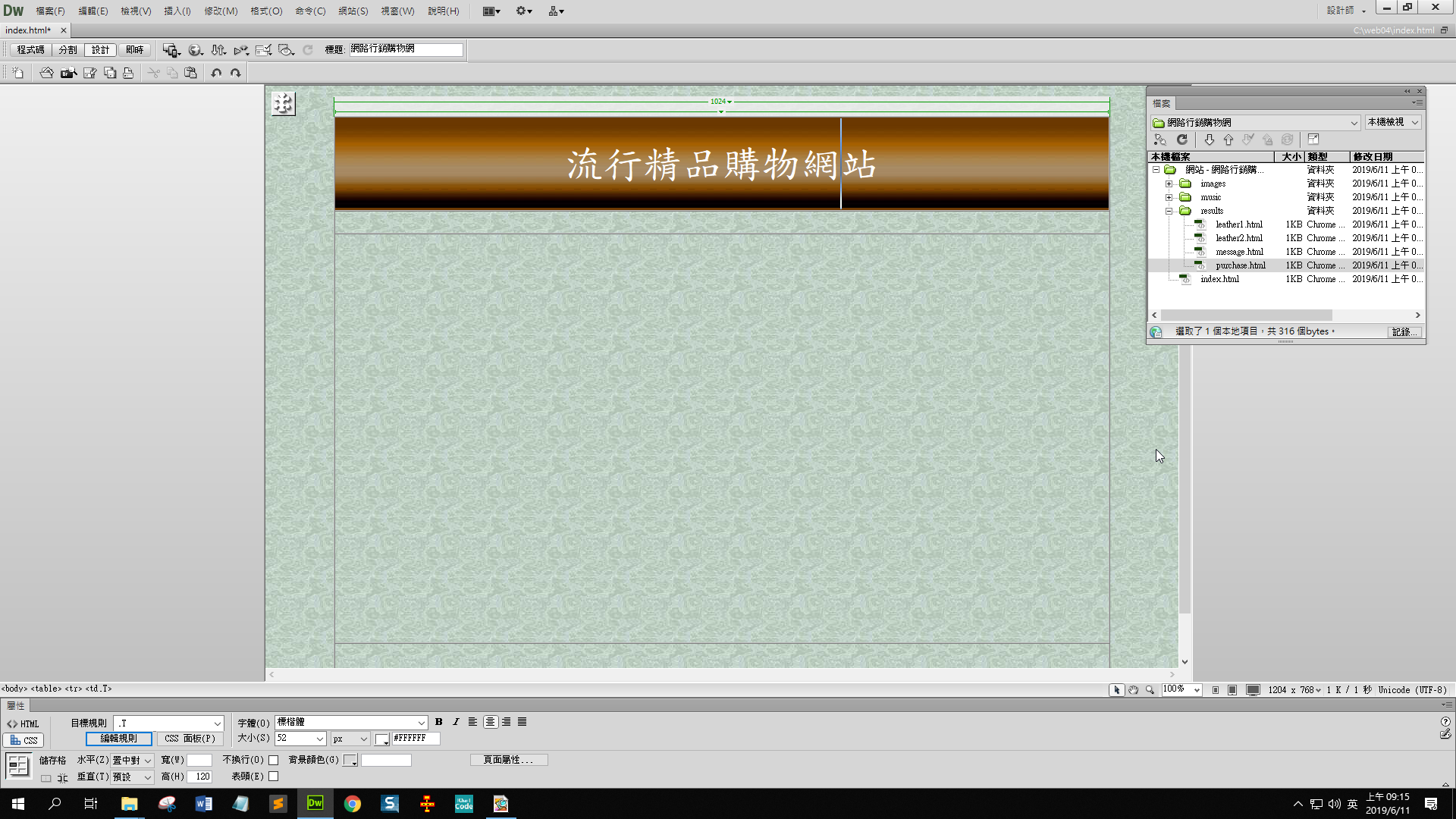
Task: Click the Page Properties (頁面屬性) button
Action: click(x=508, y=760)
